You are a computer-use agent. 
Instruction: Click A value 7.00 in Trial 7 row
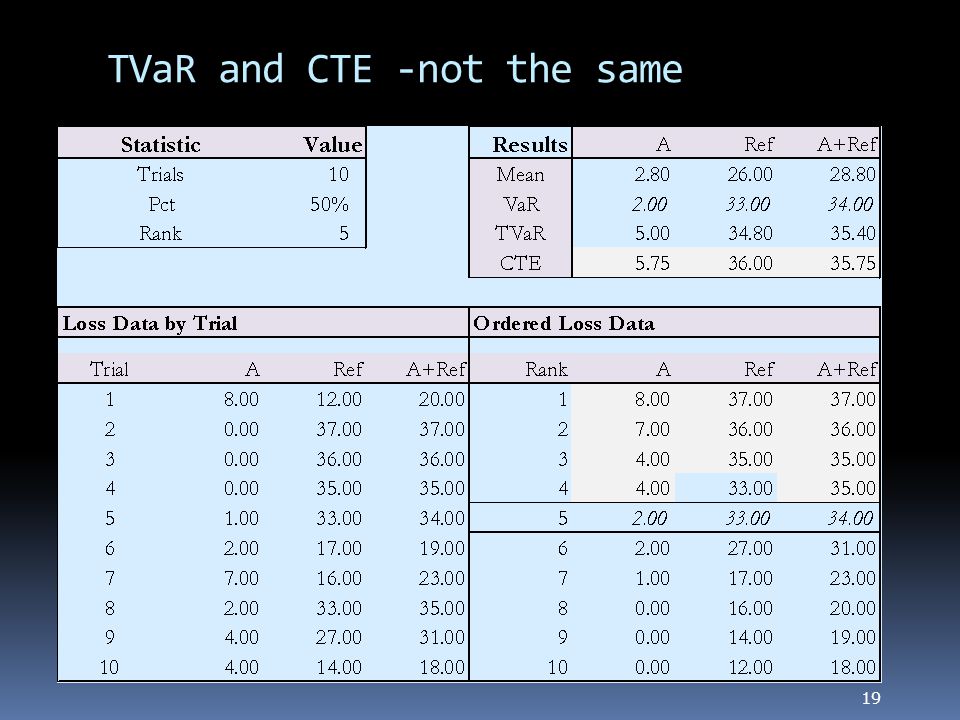tap(241, 578)
